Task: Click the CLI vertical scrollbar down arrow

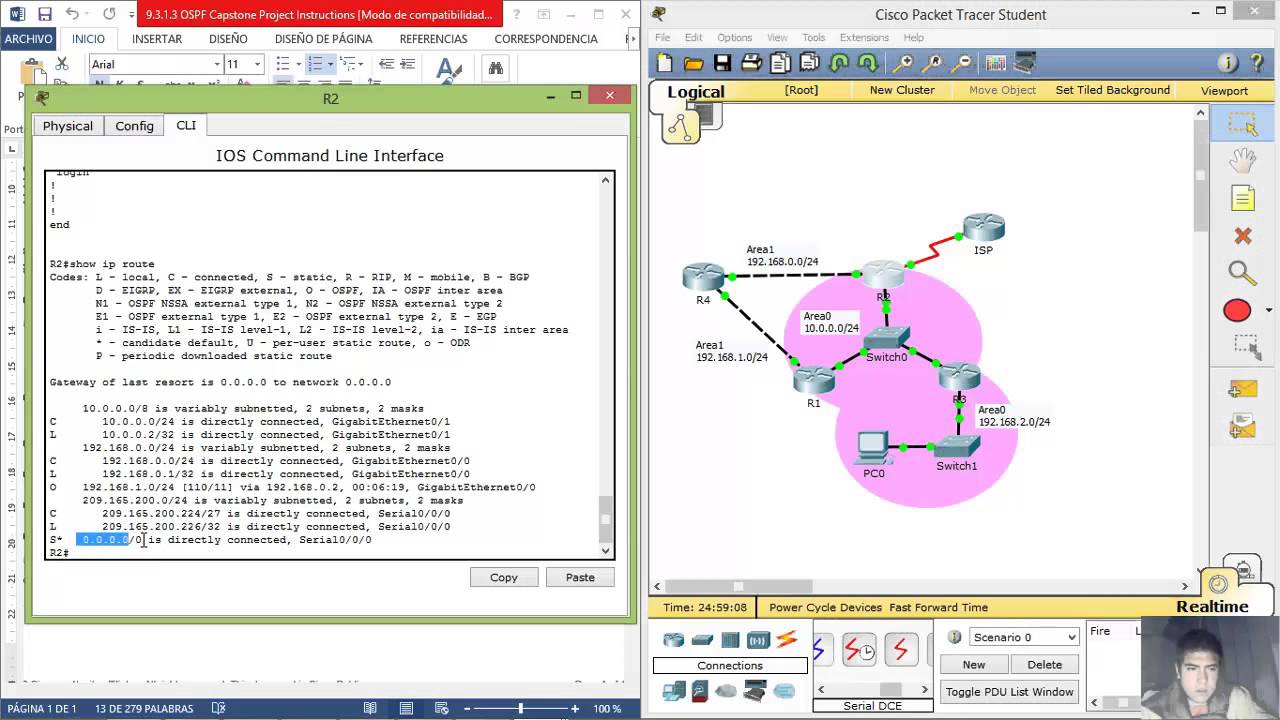Action: point(605,550)
